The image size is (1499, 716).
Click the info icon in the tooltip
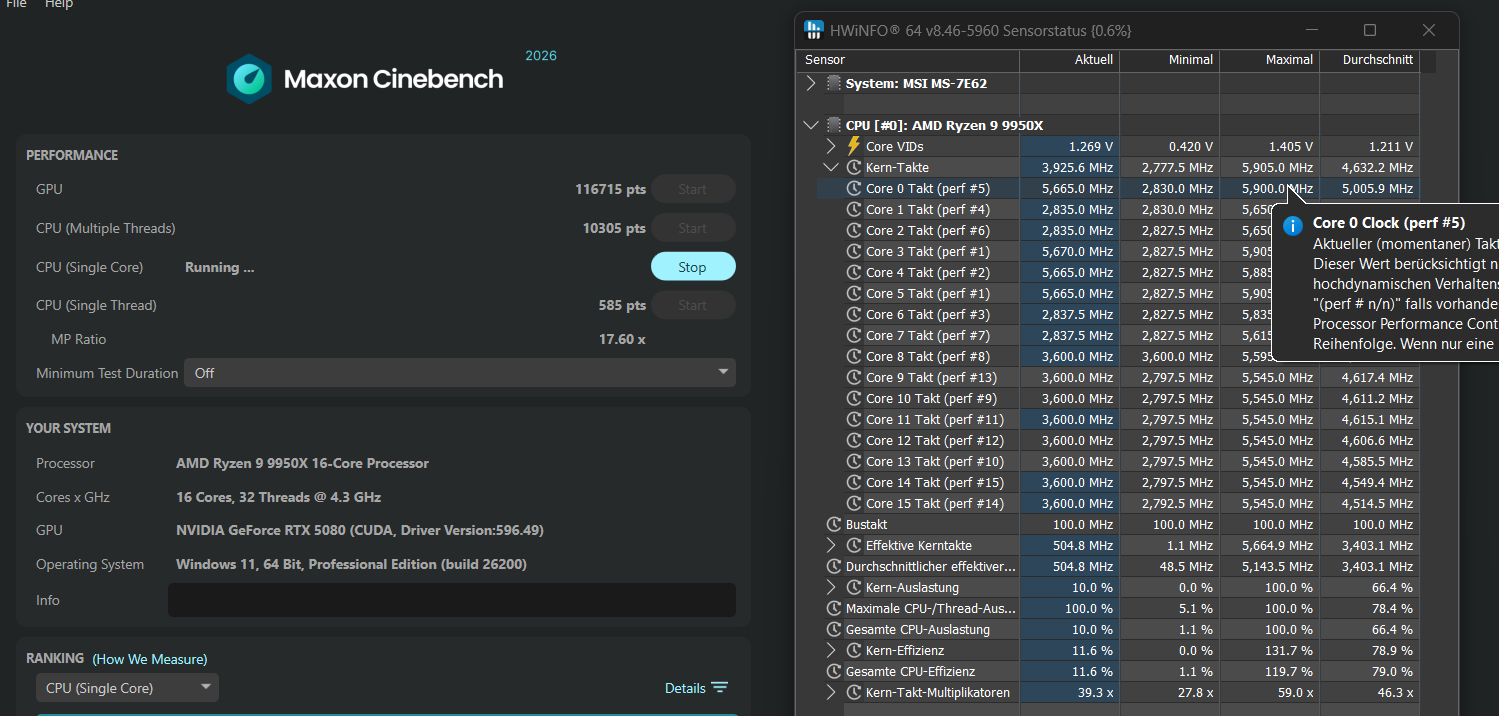1294,225
